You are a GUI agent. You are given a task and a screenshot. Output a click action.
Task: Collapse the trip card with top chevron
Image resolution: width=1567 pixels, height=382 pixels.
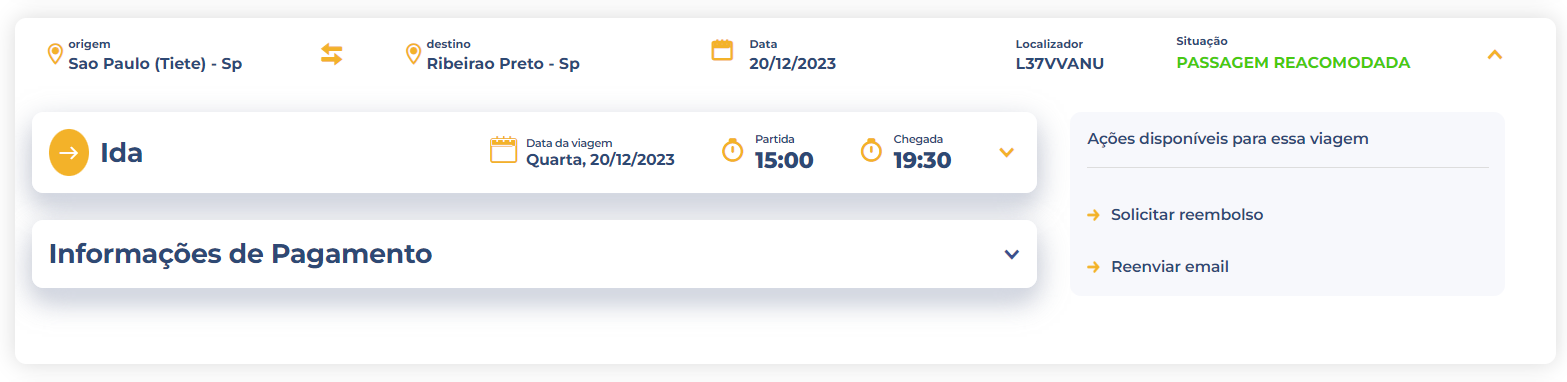(x=1495, y=55)
